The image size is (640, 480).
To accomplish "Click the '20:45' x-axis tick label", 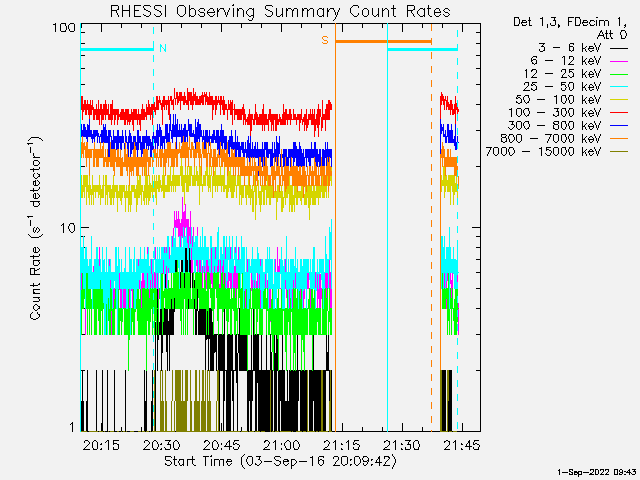I will pos(222,445).
